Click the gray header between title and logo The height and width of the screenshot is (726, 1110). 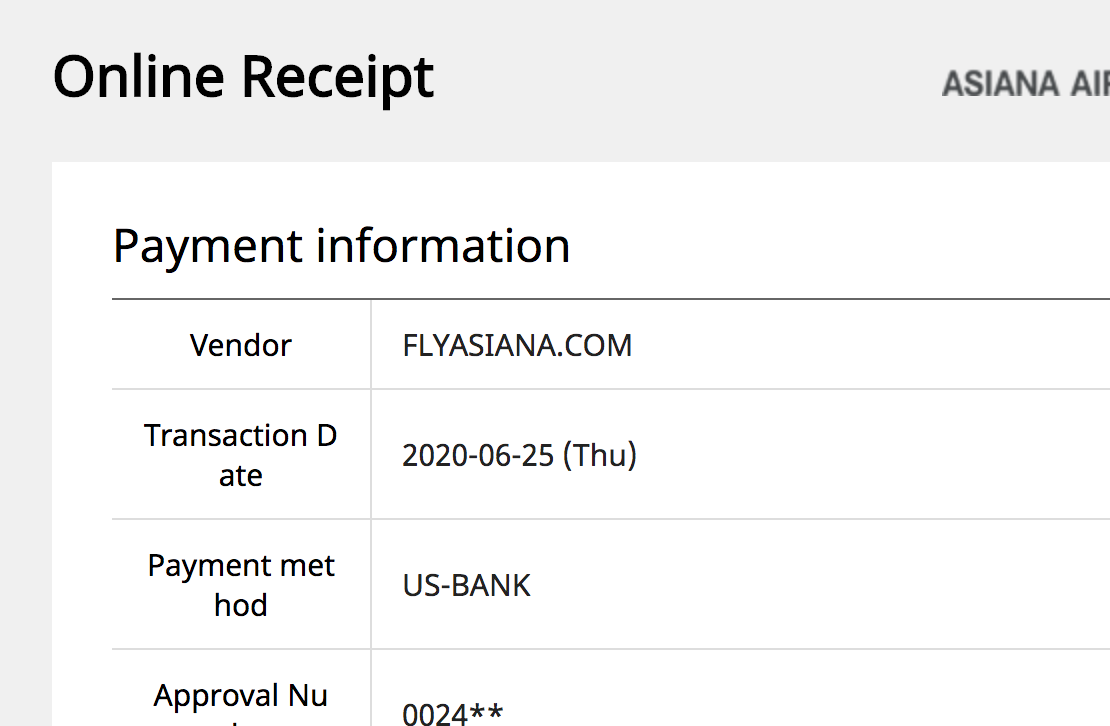[x=690, y=80]
